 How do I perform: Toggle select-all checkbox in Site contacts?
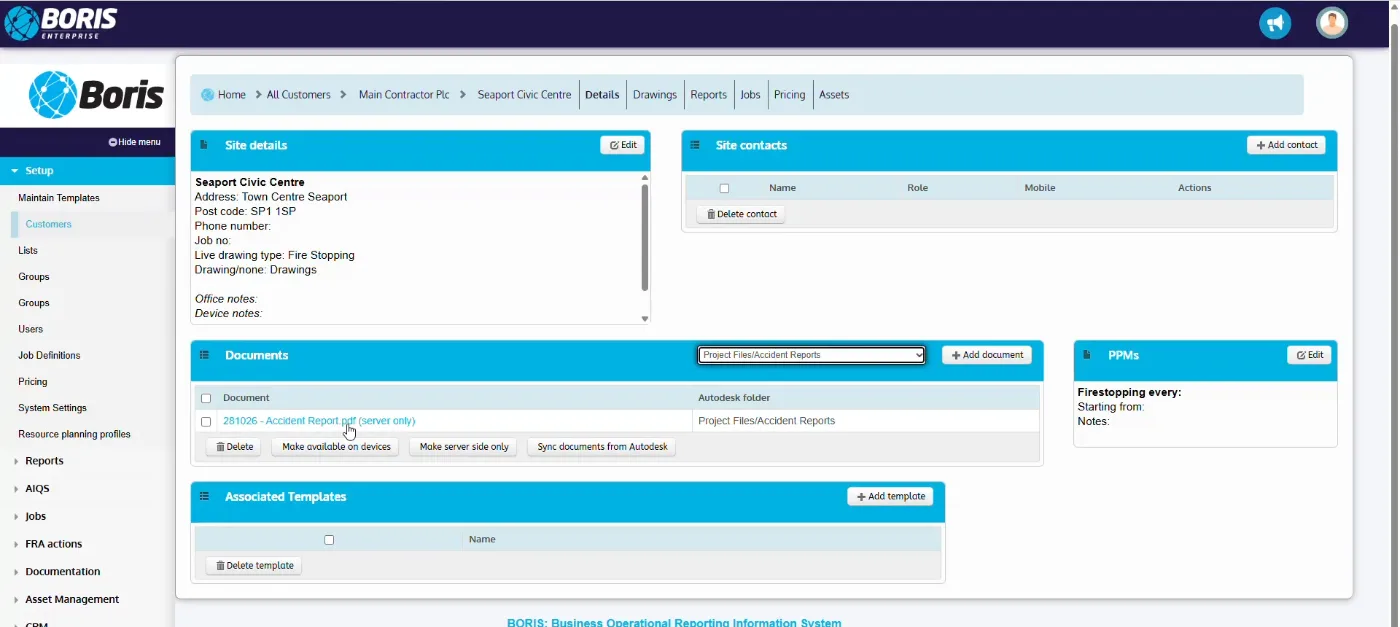pos(724,188)
